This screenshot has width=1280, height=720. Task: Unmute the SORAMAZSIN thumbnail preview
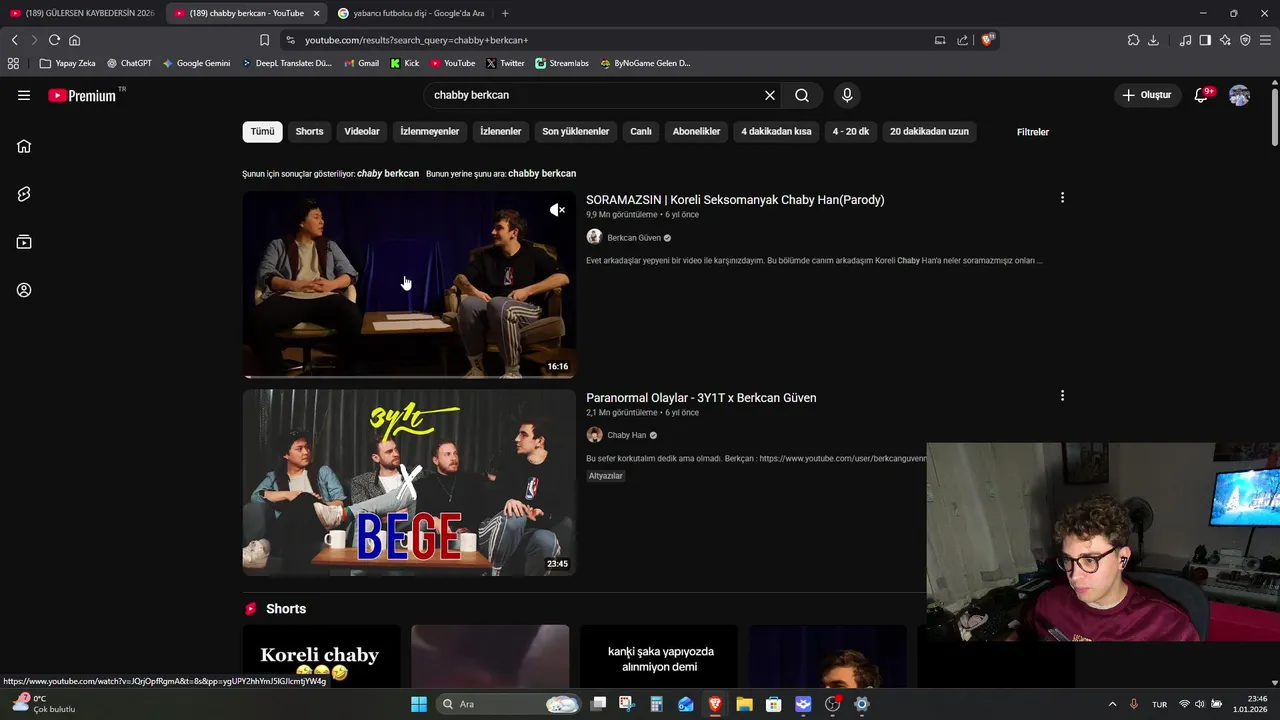click(x=557, y=209)
